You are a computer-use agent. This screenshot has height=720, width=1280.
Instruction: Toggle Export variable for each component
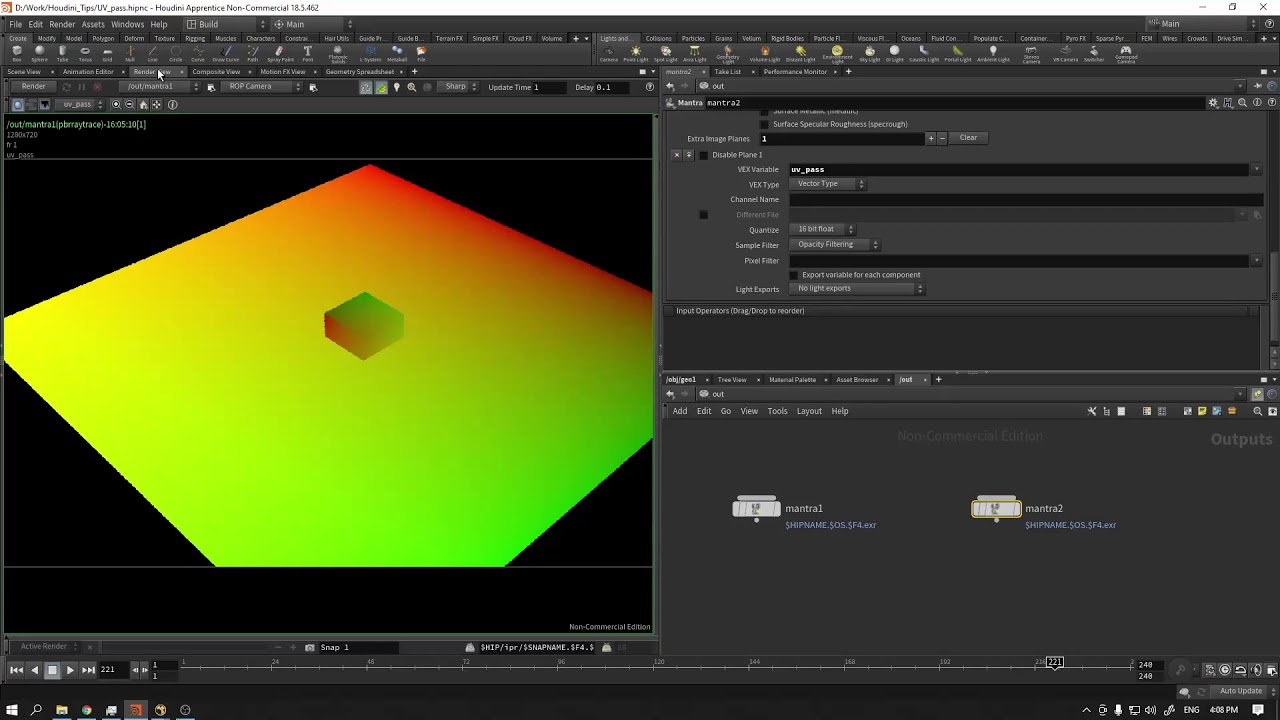coord(794,275)
